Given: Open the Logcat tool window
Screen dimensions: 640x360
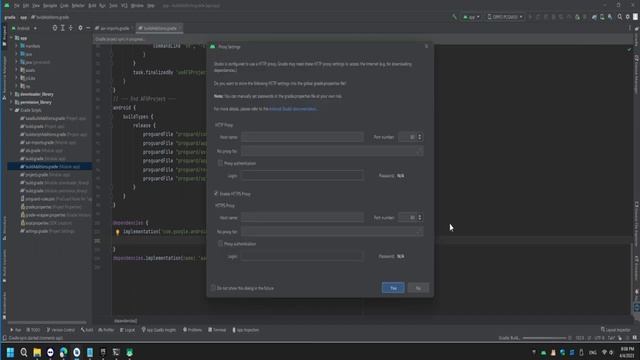Looking at the screenshot, I should pos(127,330).
